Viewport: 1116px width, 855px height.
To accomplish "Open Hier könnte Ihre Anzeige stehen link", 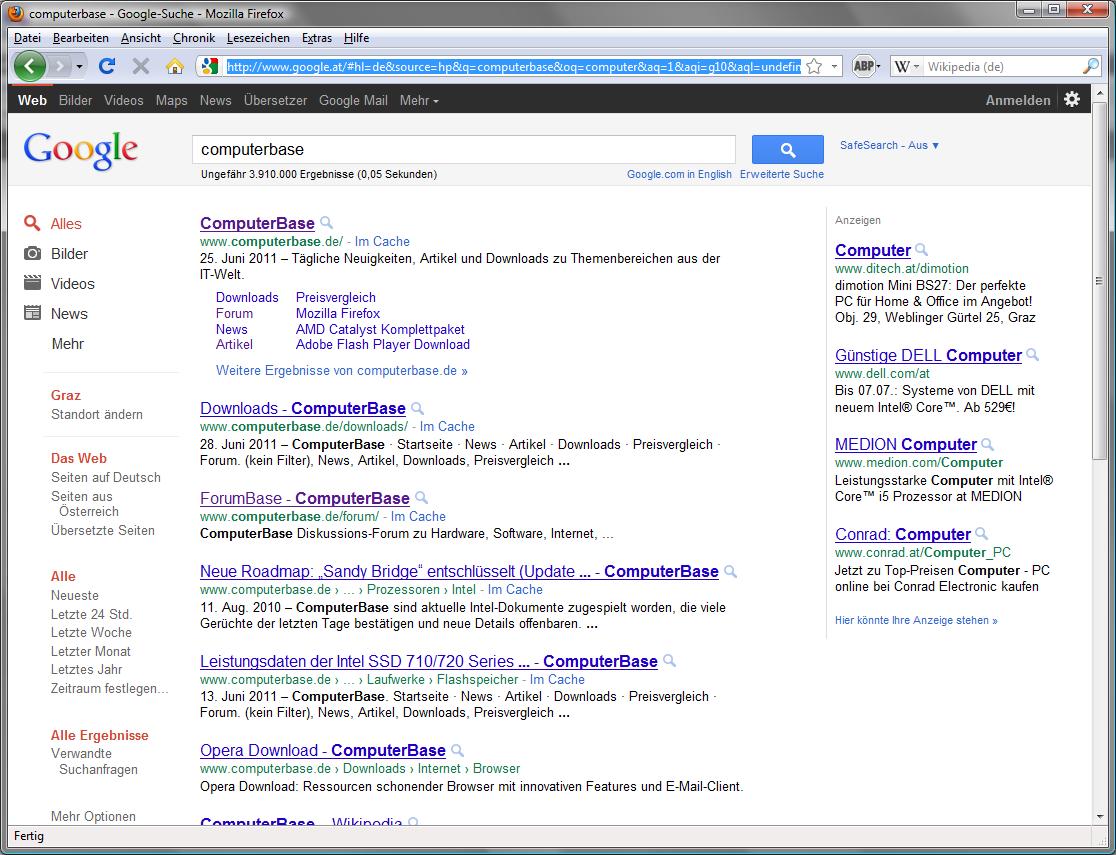I will click(x=916, y=620).
